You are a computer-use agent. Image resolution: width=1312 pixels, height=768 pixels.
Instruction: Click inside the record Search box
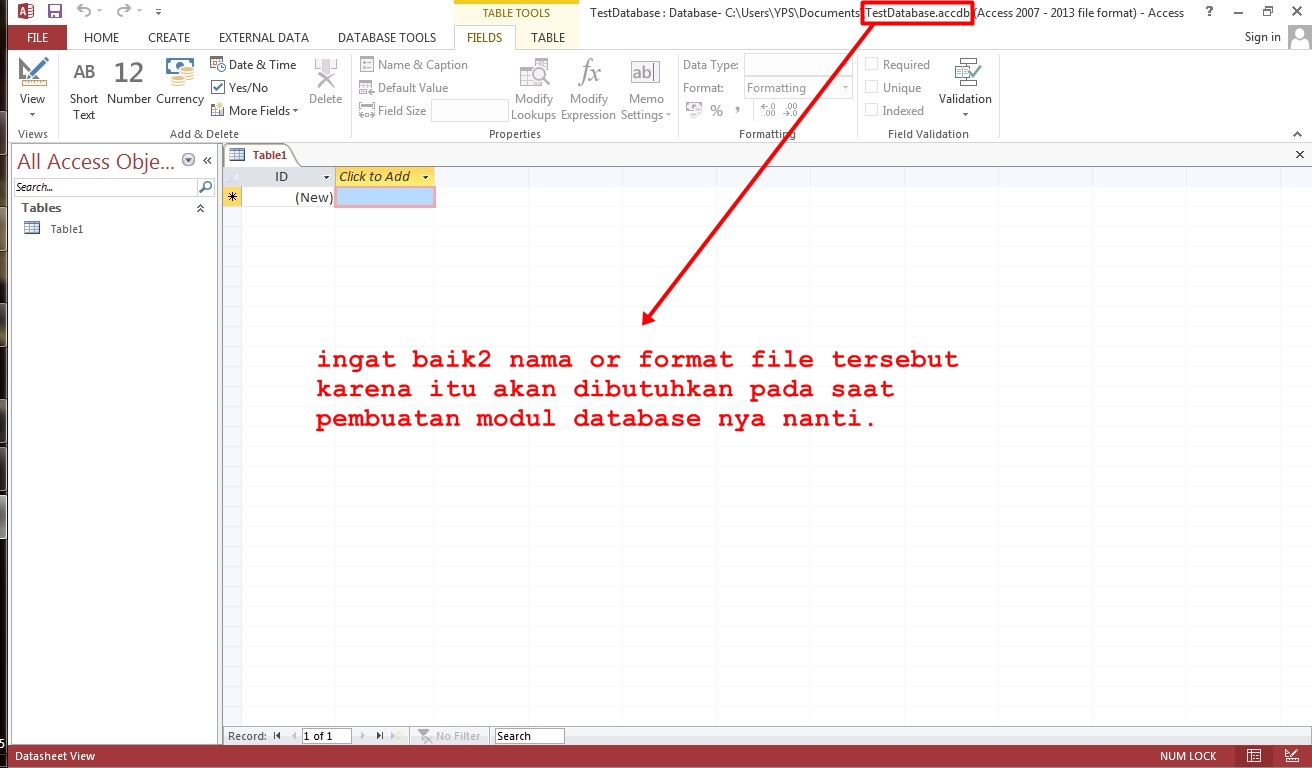(x=528, y=735)
